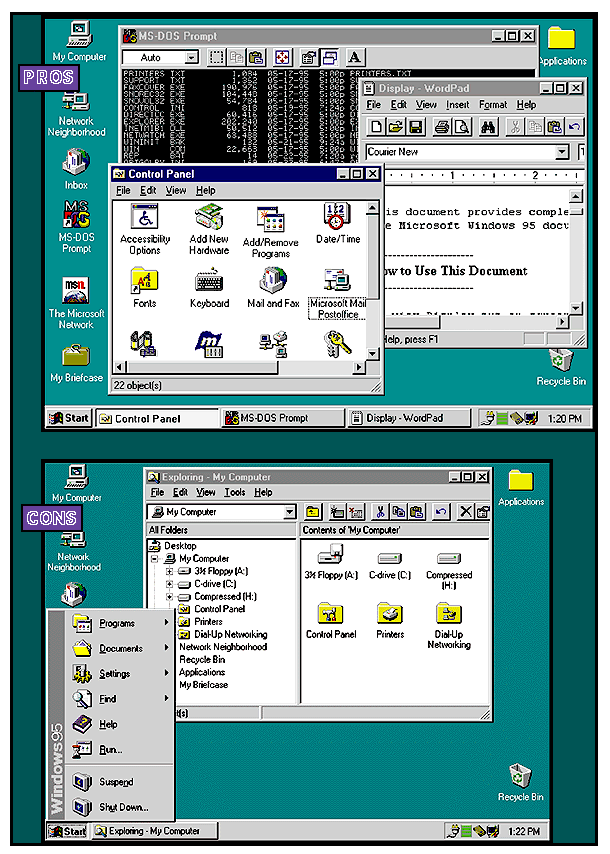This screenshot has width=610, height=854.
Task: Select Dial-Up Networking in All Folders tree
Action: pos(223,635)
